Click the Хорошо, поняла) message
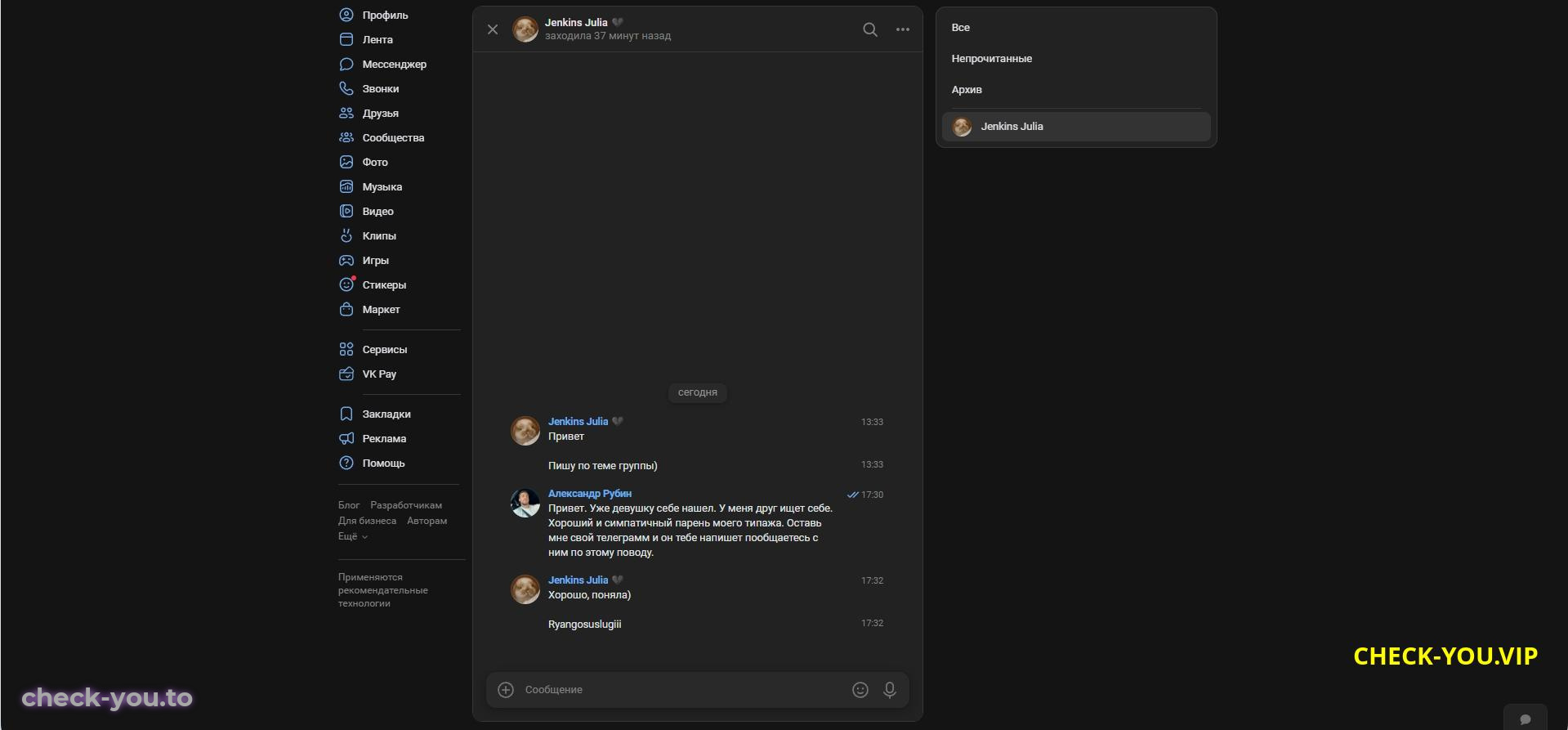This screenshot has width=1568, height=730. click(590, 595)
